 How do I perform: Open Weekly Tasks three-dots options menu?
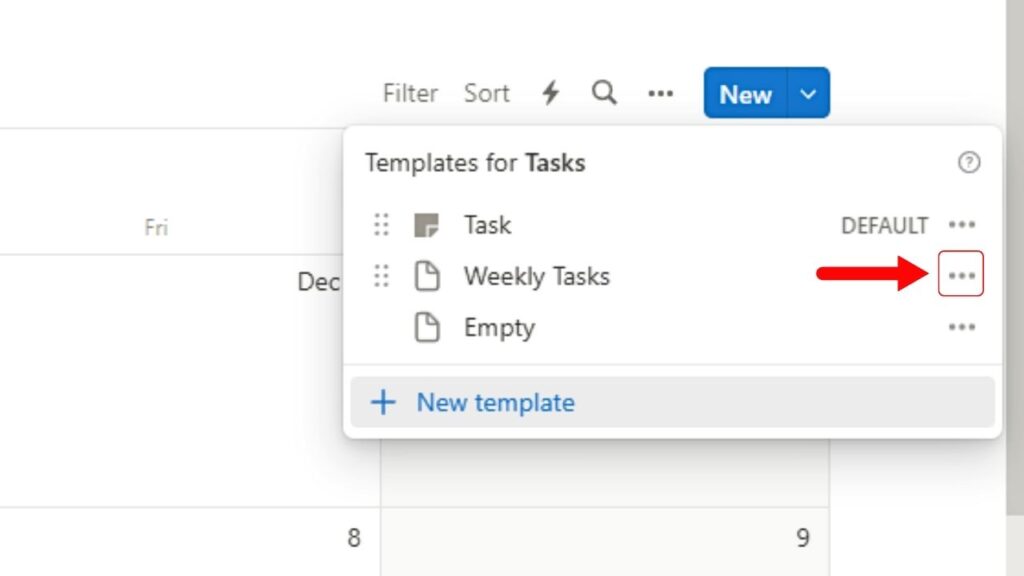pyautogui.click(x=961, y=275)
